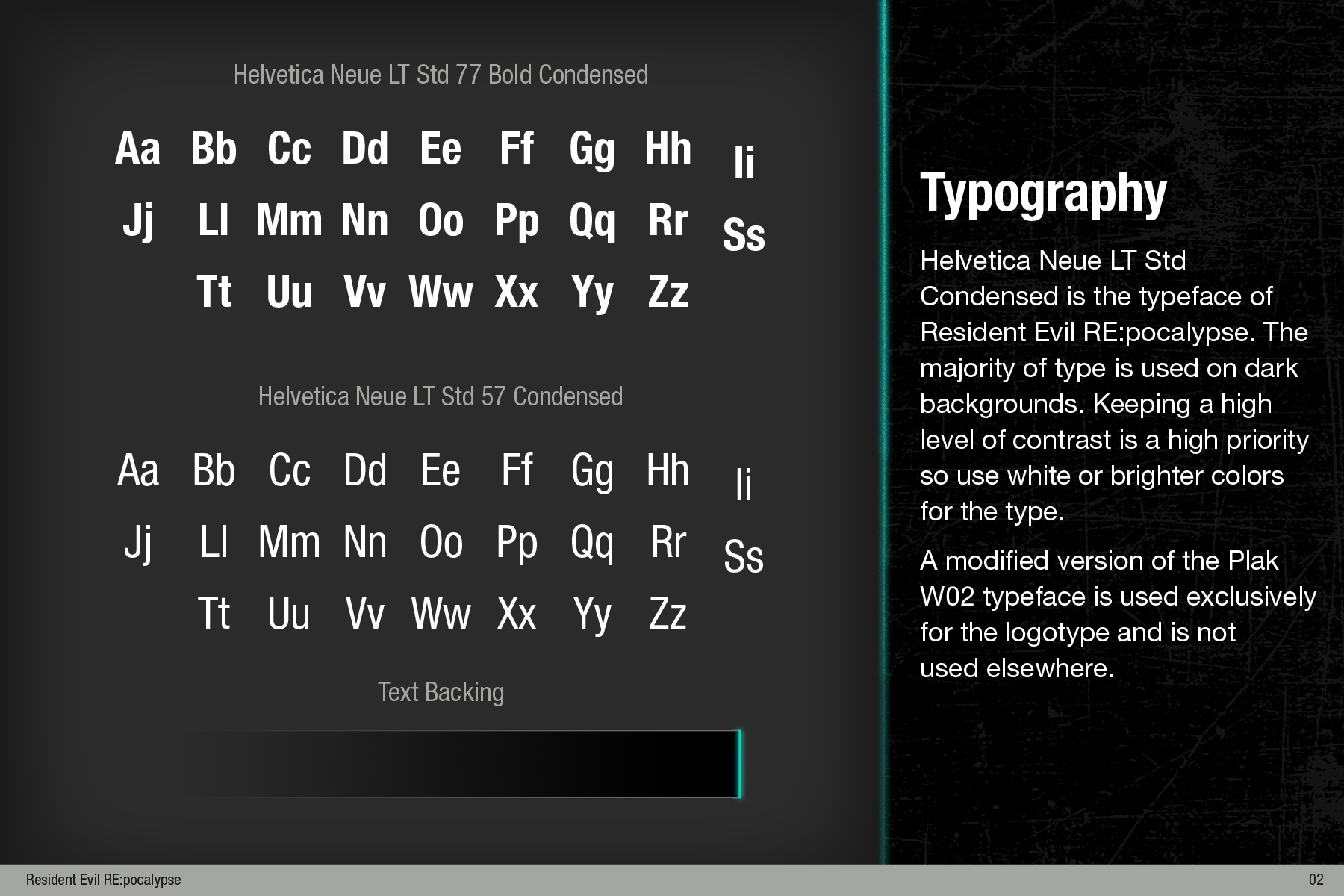Select the 57 Condensed regular "Hh" specimen

click(x=668, y=470)
